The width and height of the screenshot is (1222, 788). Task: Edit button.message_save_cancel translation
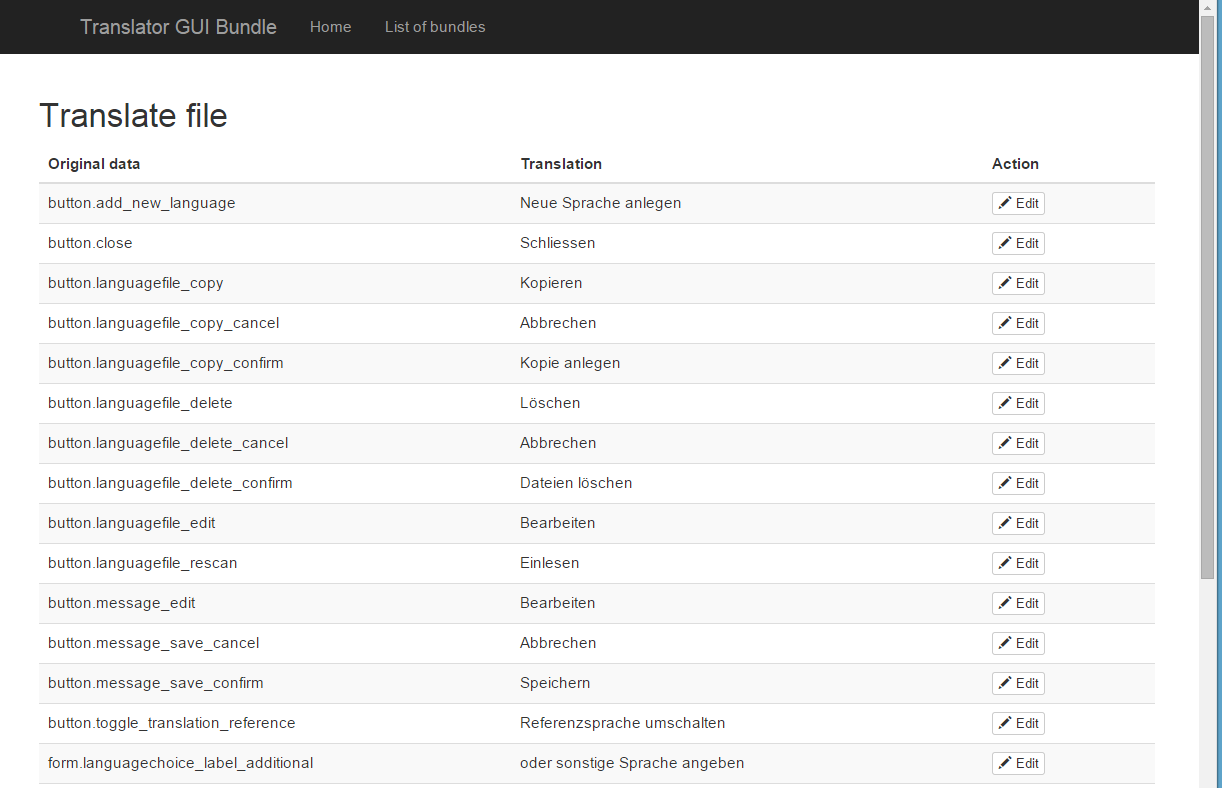pyautogui.click(x=1018, y=643)
